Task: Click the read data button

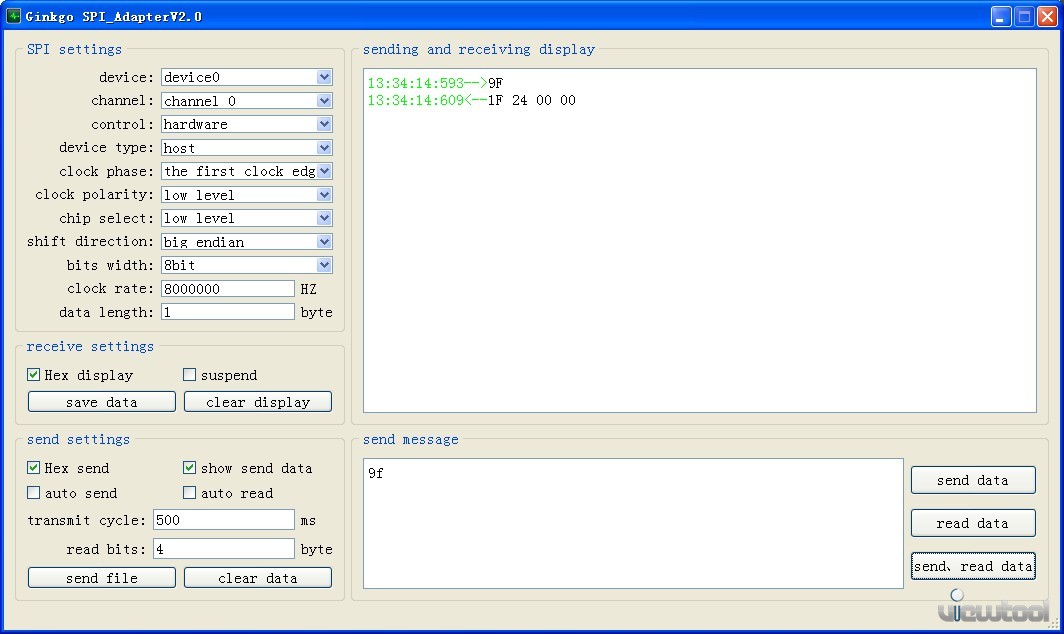Action: [x=973, y=523]
